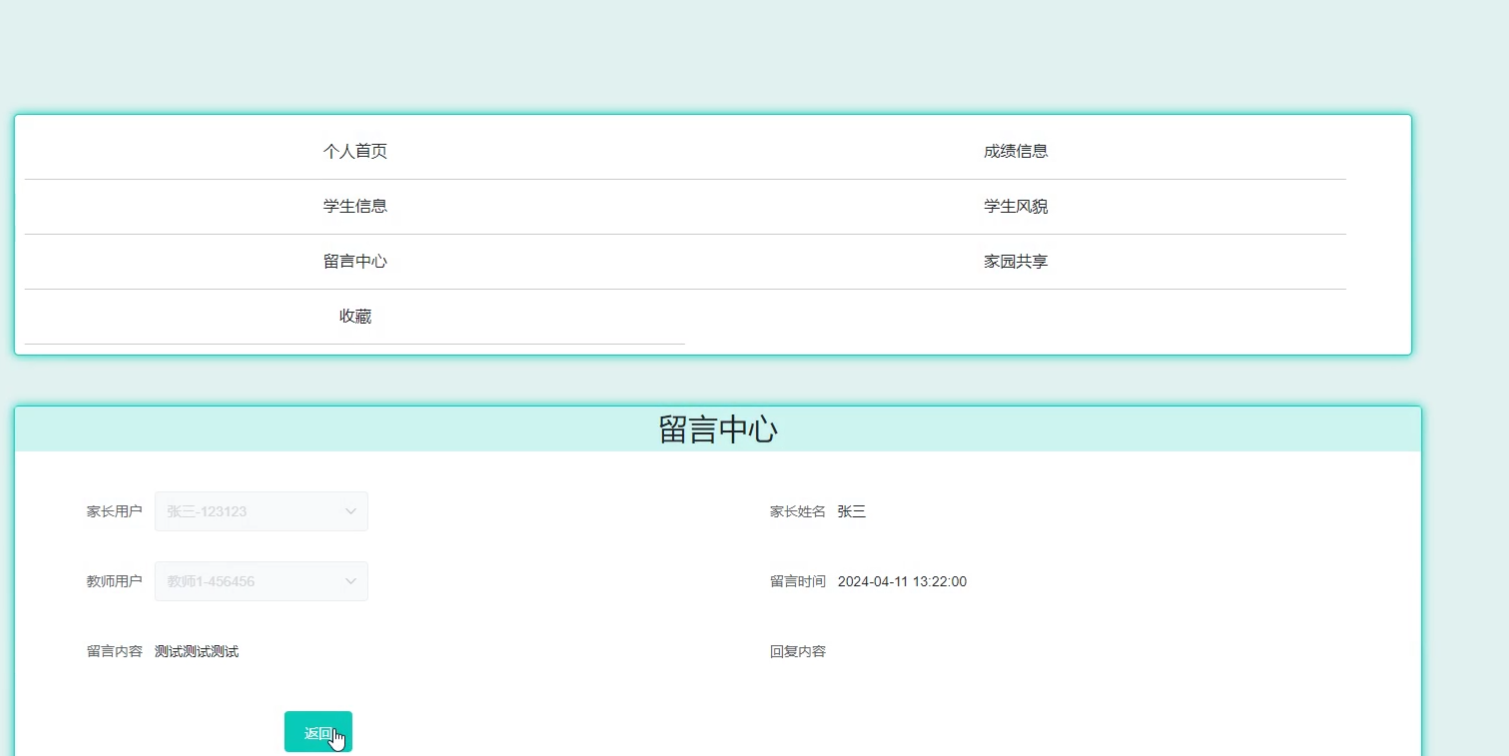Click the timestamp 2024-04-11 13:22:00

902,581
